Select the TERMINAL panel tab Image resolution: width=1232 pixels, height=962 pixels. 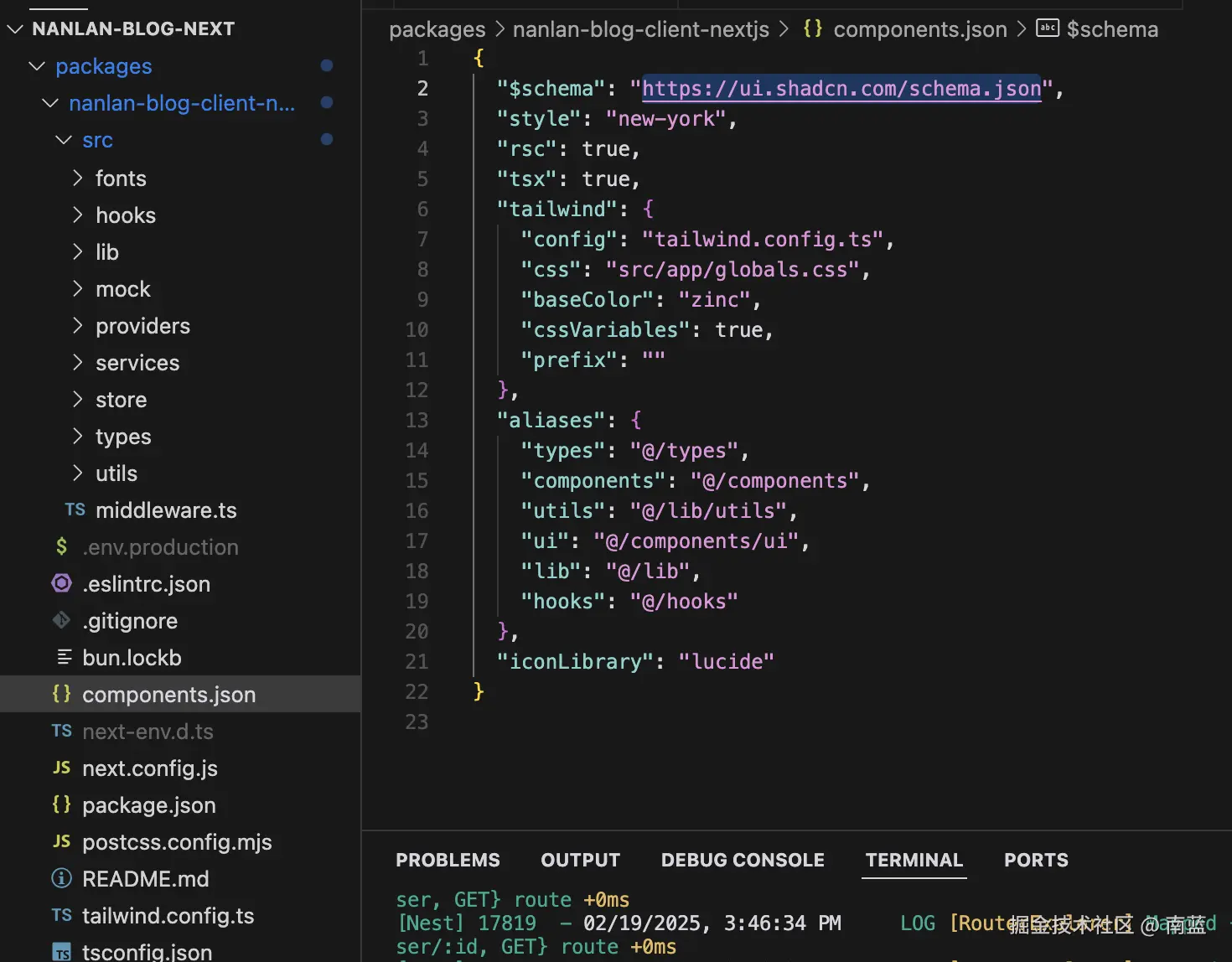(914, 860)
